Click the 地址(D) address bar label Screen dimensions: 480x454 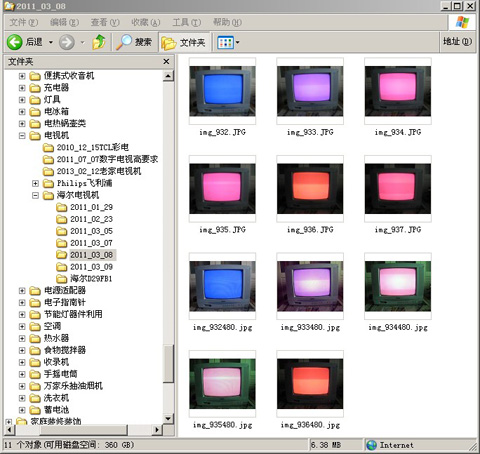click(x=457, y=42)
